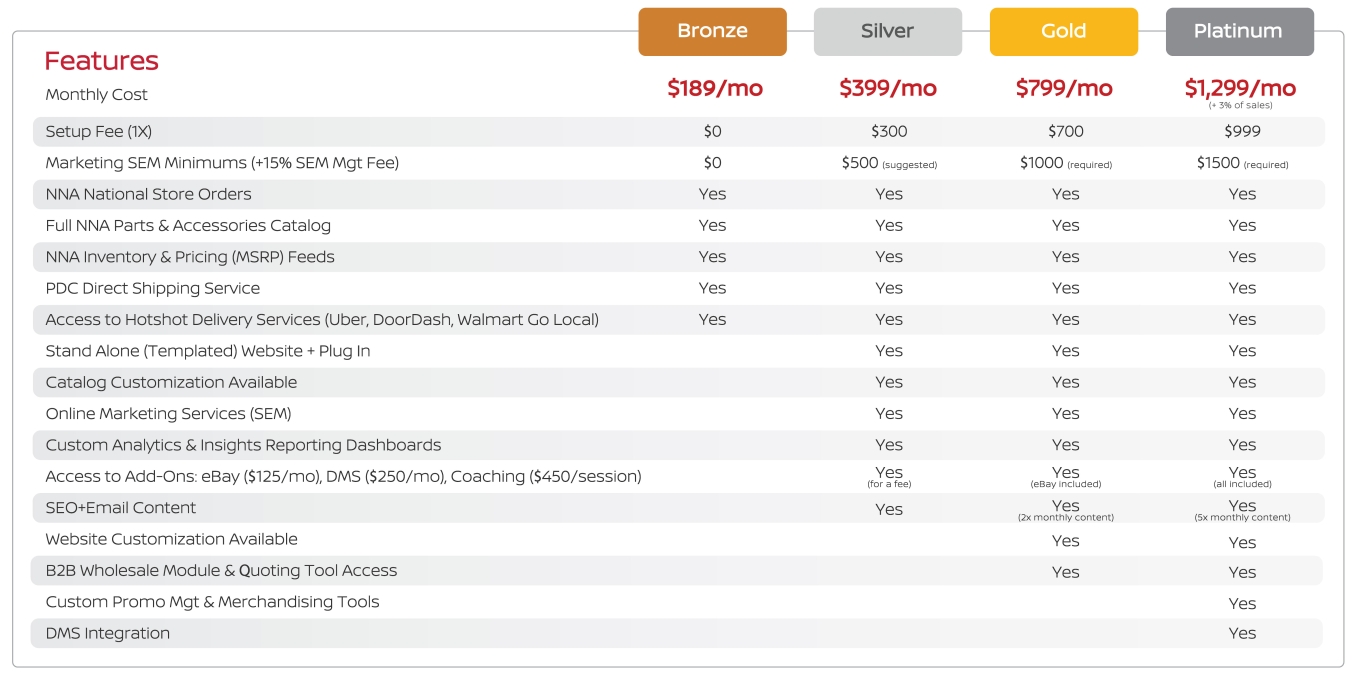
Task: Select the PDC Direct Shipping Service row
Action: 153,288
